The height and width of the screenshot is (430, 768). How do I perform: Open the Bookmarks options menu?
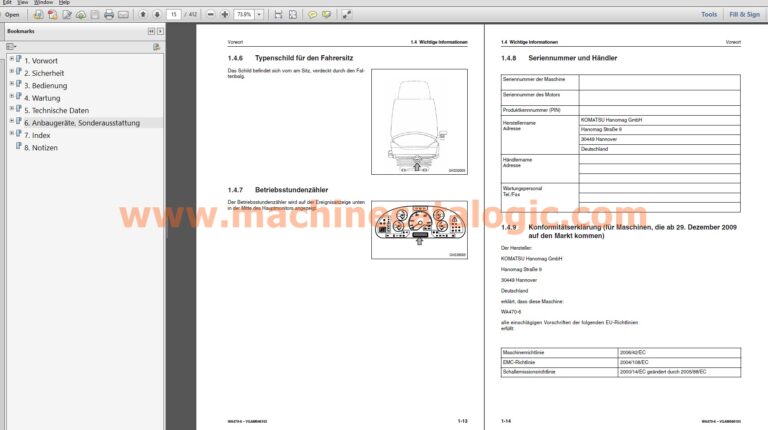[x=11, y=47]
